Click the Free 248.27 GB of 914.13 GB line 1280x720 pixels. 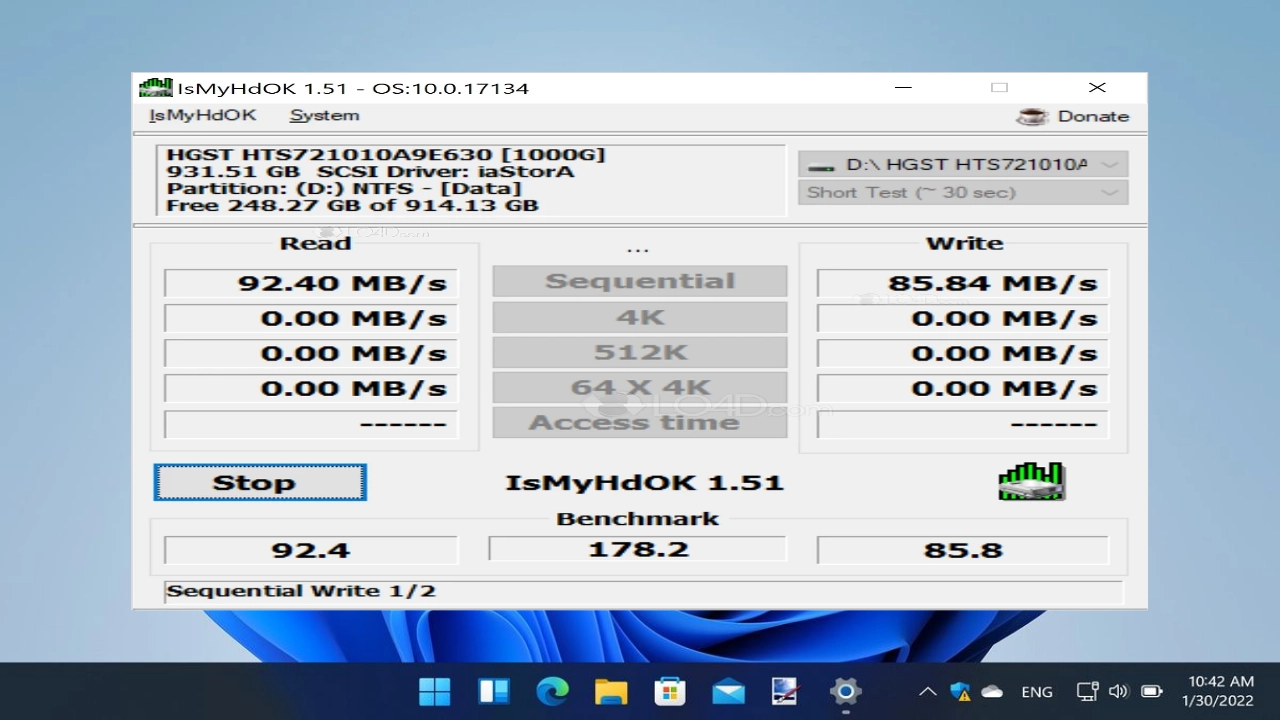[x=352, y=205]
